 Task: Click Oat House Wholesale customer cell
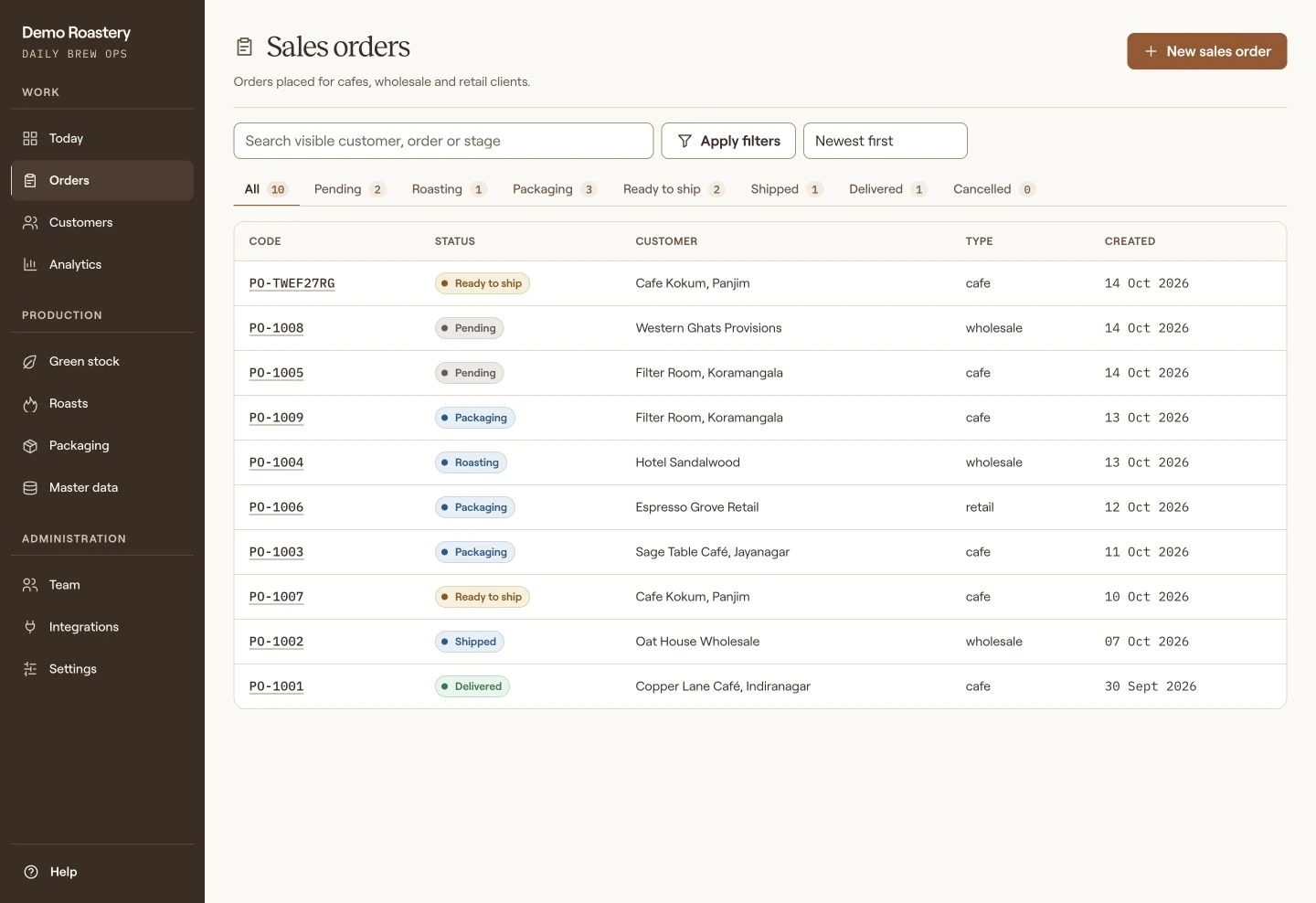(697, 642)
